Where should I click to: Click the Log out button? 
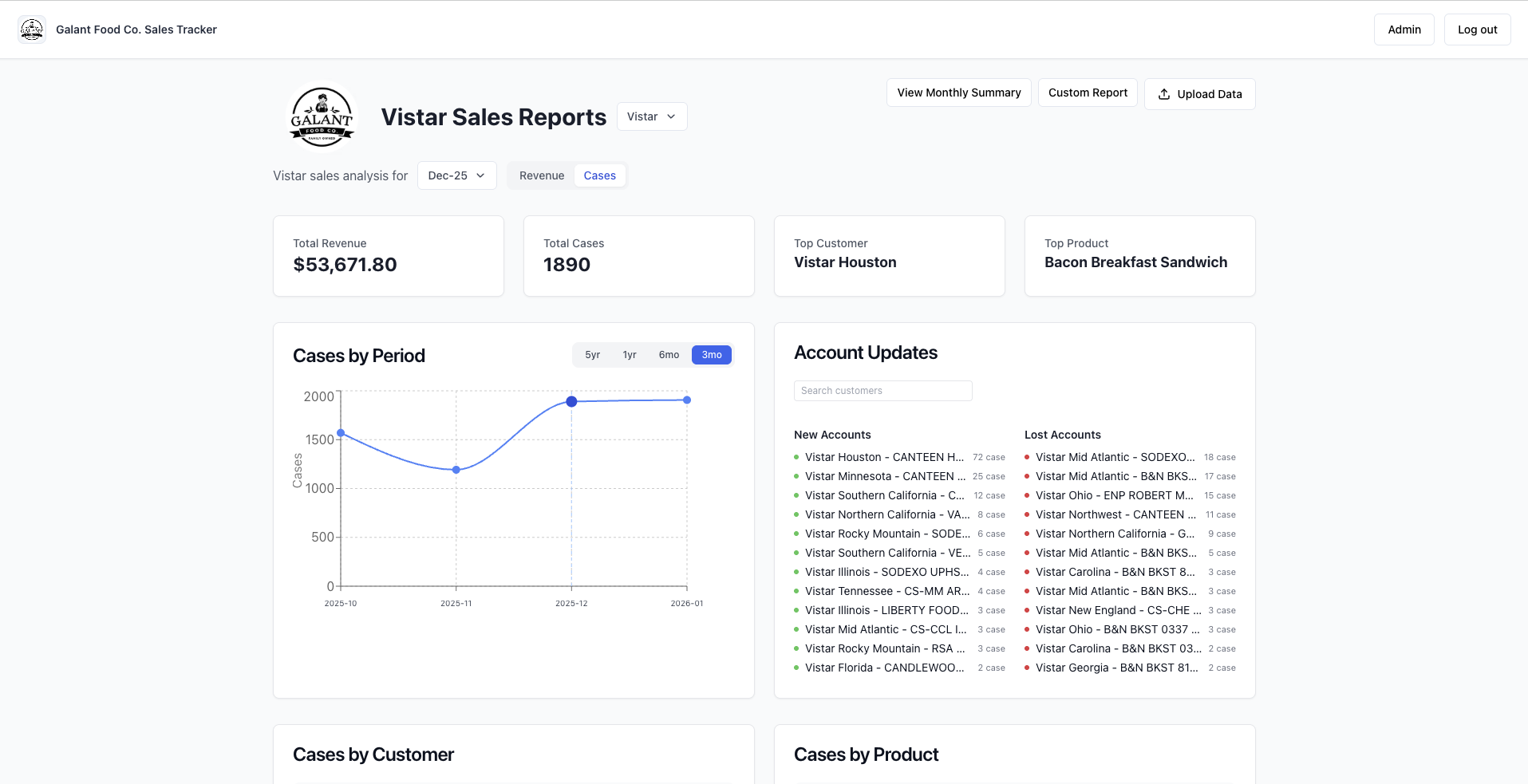click(1477, 30)
